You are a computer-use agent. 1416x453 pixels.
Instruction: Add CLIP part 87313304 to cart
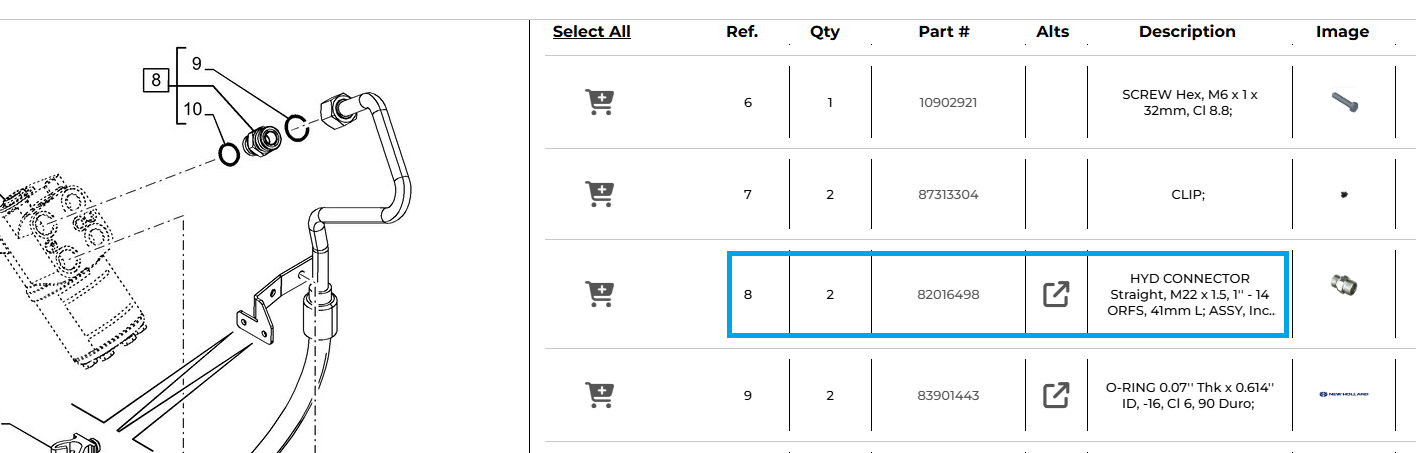599,194
